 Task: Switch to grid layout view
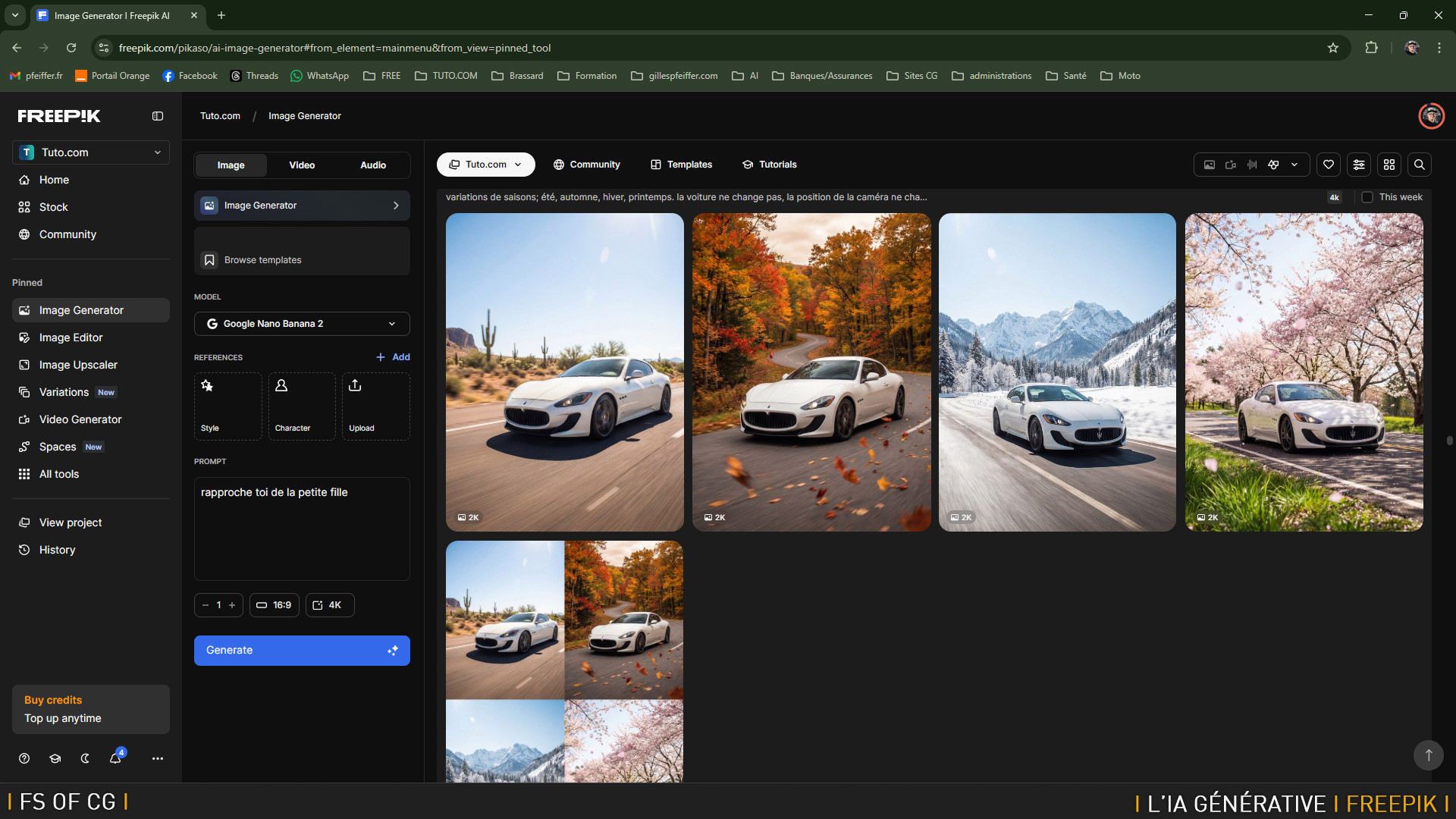click(x=1389, y=165)
